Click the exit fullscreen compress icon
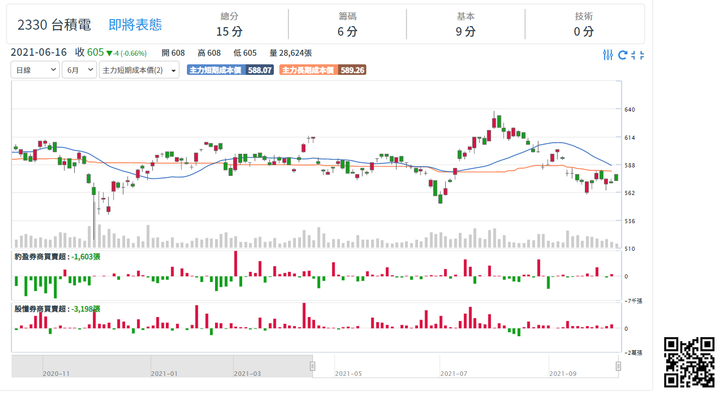Screen dimensions: 720x398 pos(637,55)
